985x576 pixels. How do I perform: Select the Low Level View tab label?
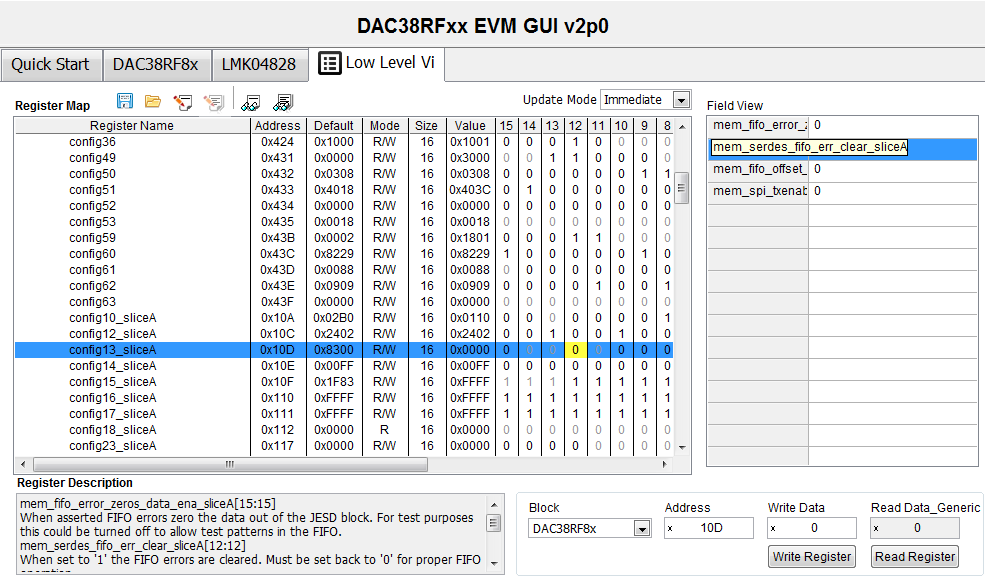390,63
